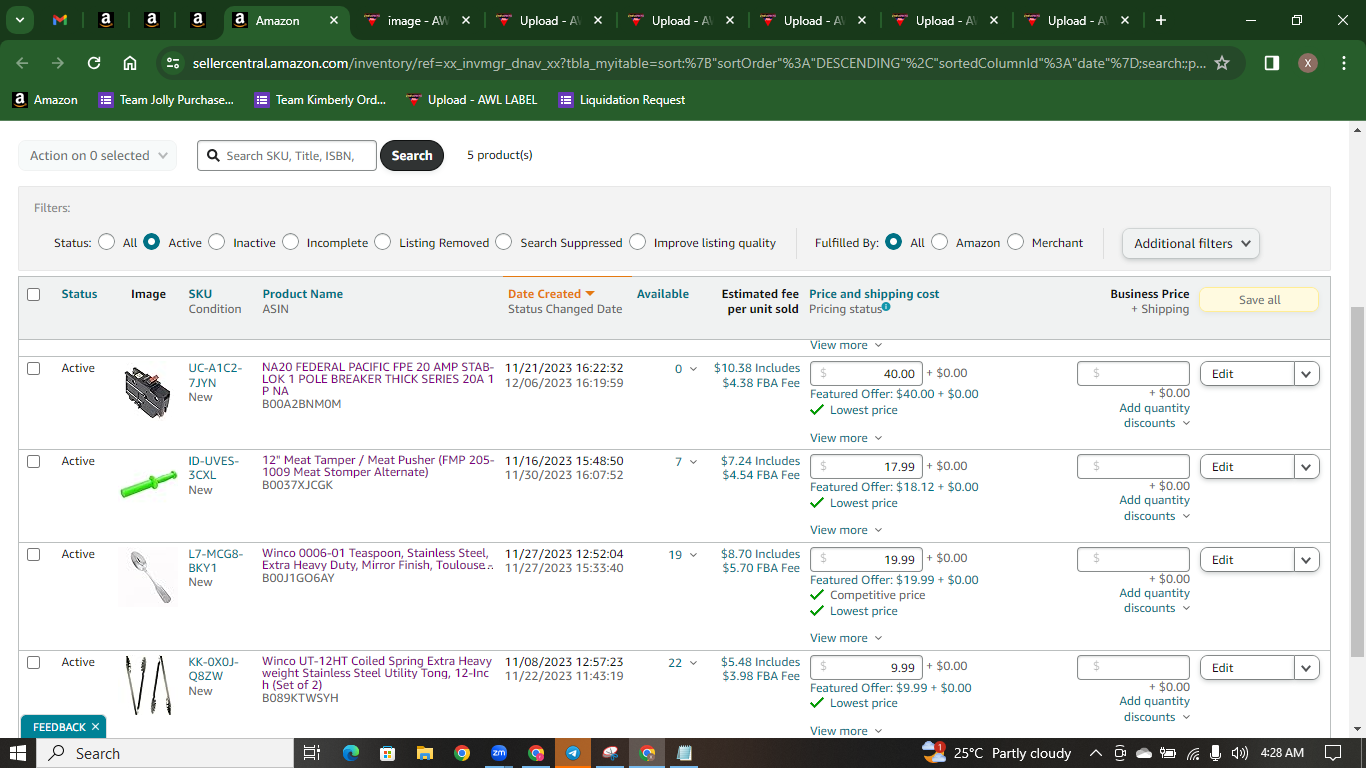The image size is (1366, 768).
Task: Open Telegram from the taskbar
Action: coord(572,753)
